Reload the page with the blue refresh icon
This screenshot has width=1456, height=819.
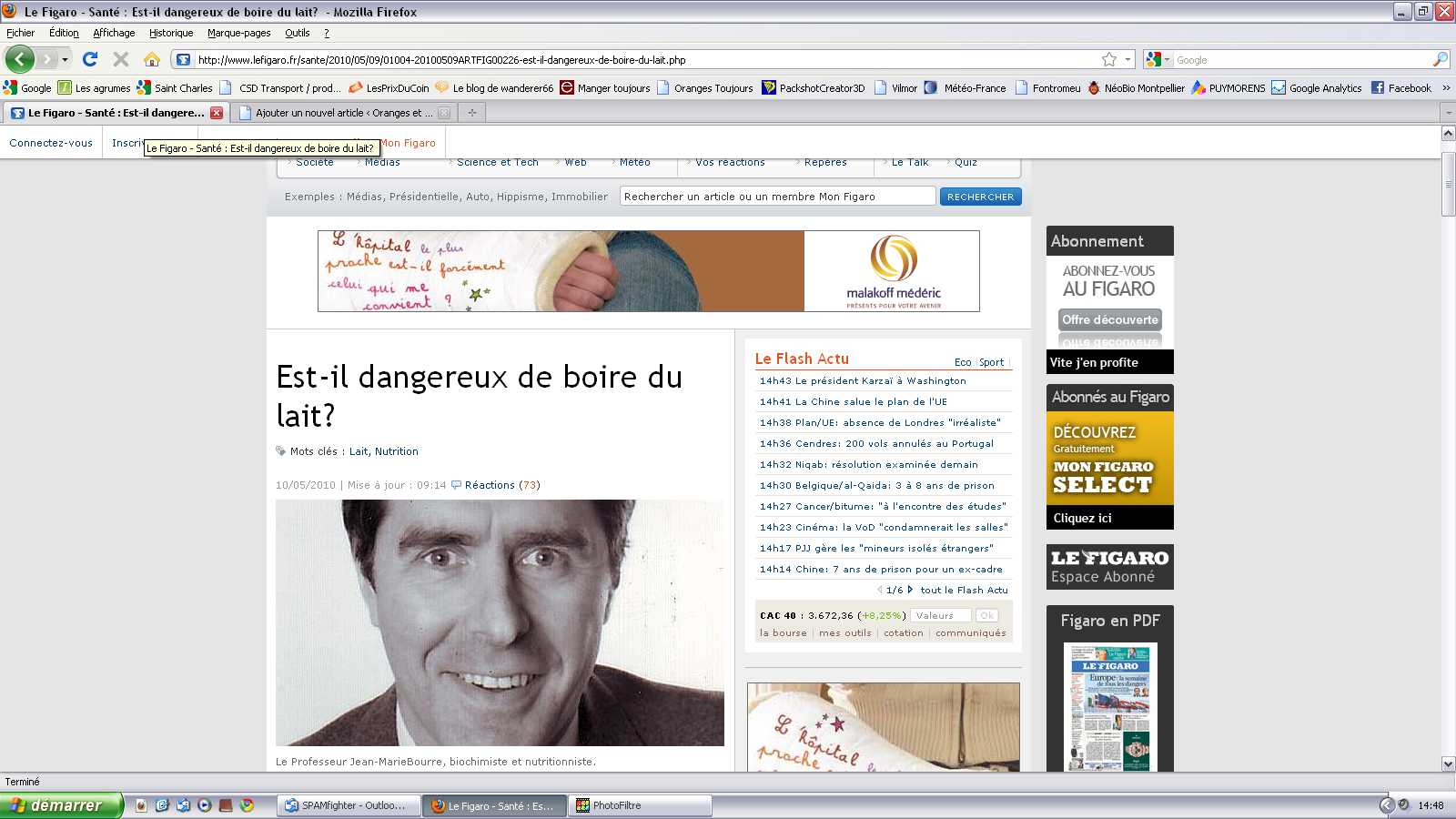(89, 59)
